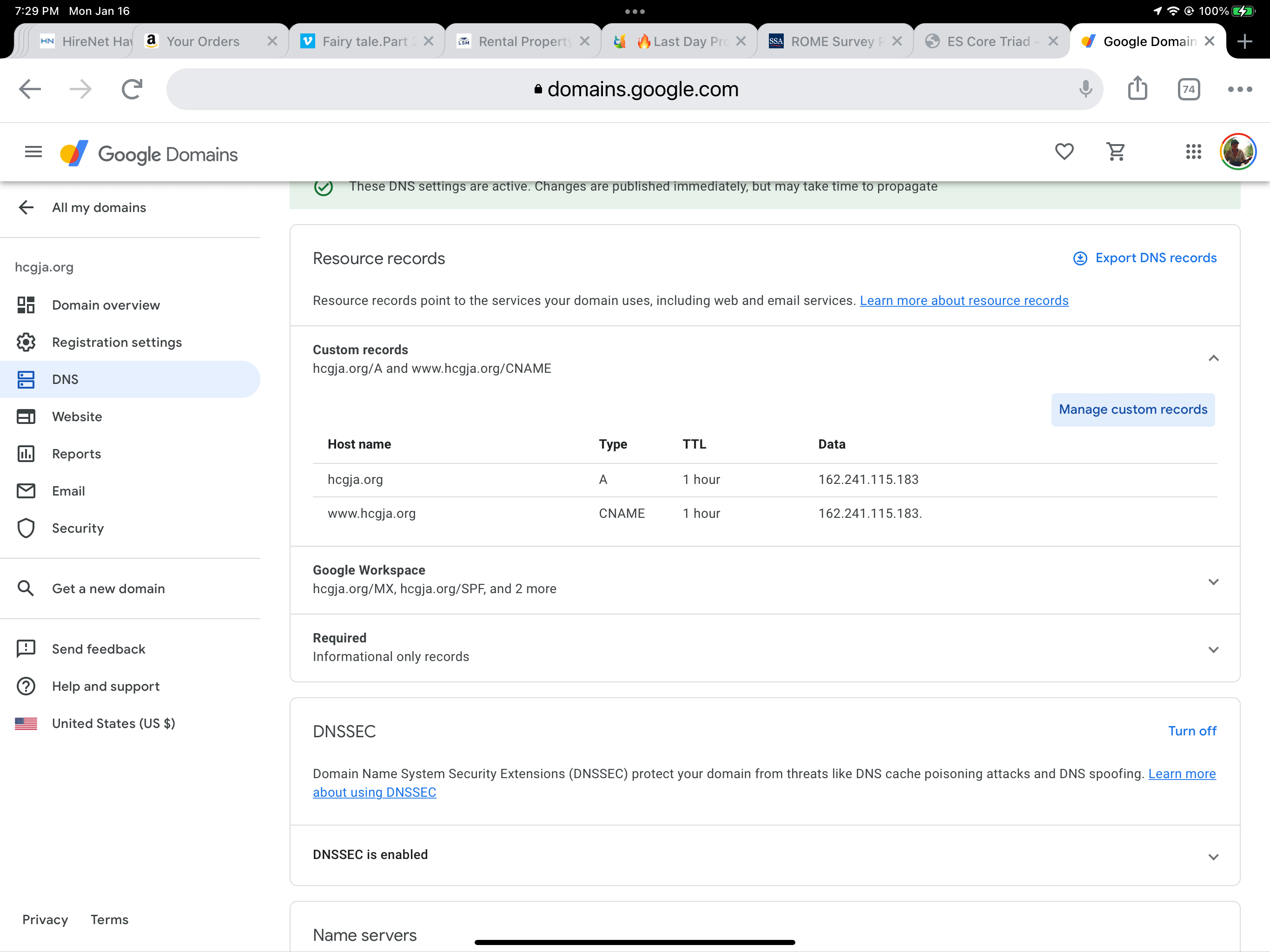This screenshot has height=952, width=1270.
Task: Open Learn more about resource records link
Action: (964, 300)
